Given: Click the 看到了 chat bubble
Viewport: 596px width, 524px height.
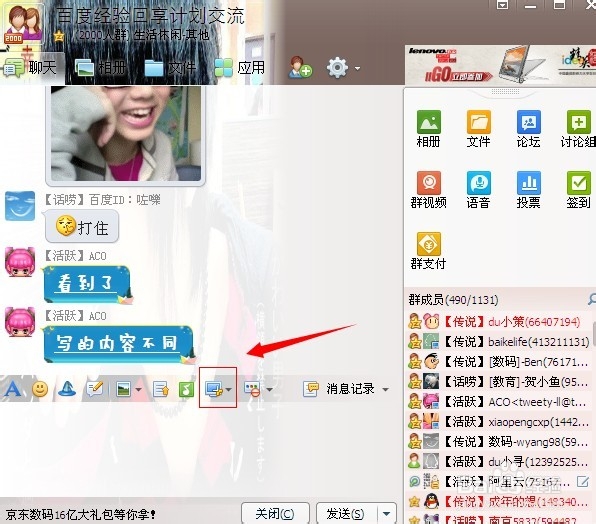Looking at the screenshot, I should coord(88,284).
